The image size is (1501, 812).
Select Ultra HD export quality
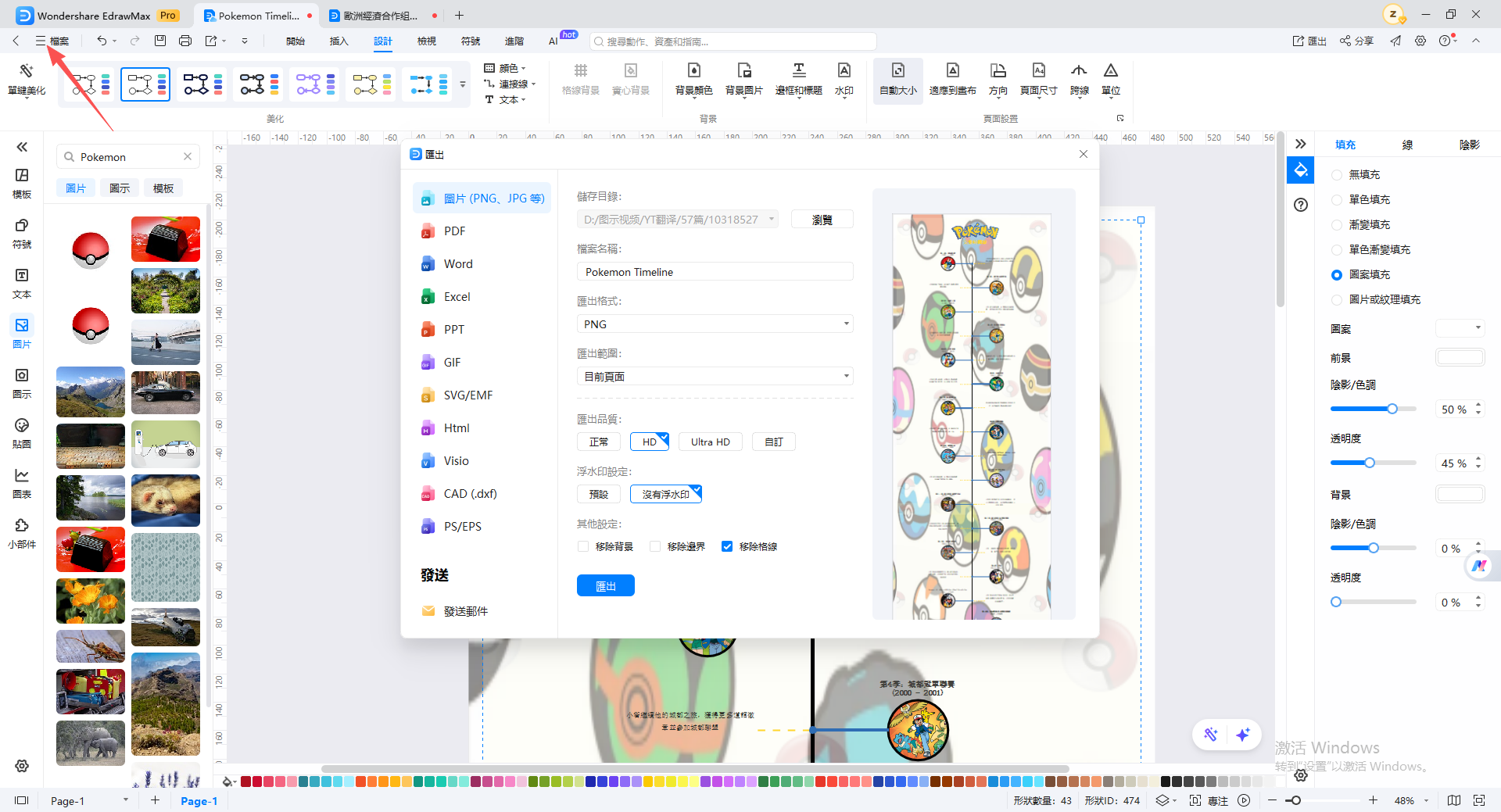tap(711, 442)
